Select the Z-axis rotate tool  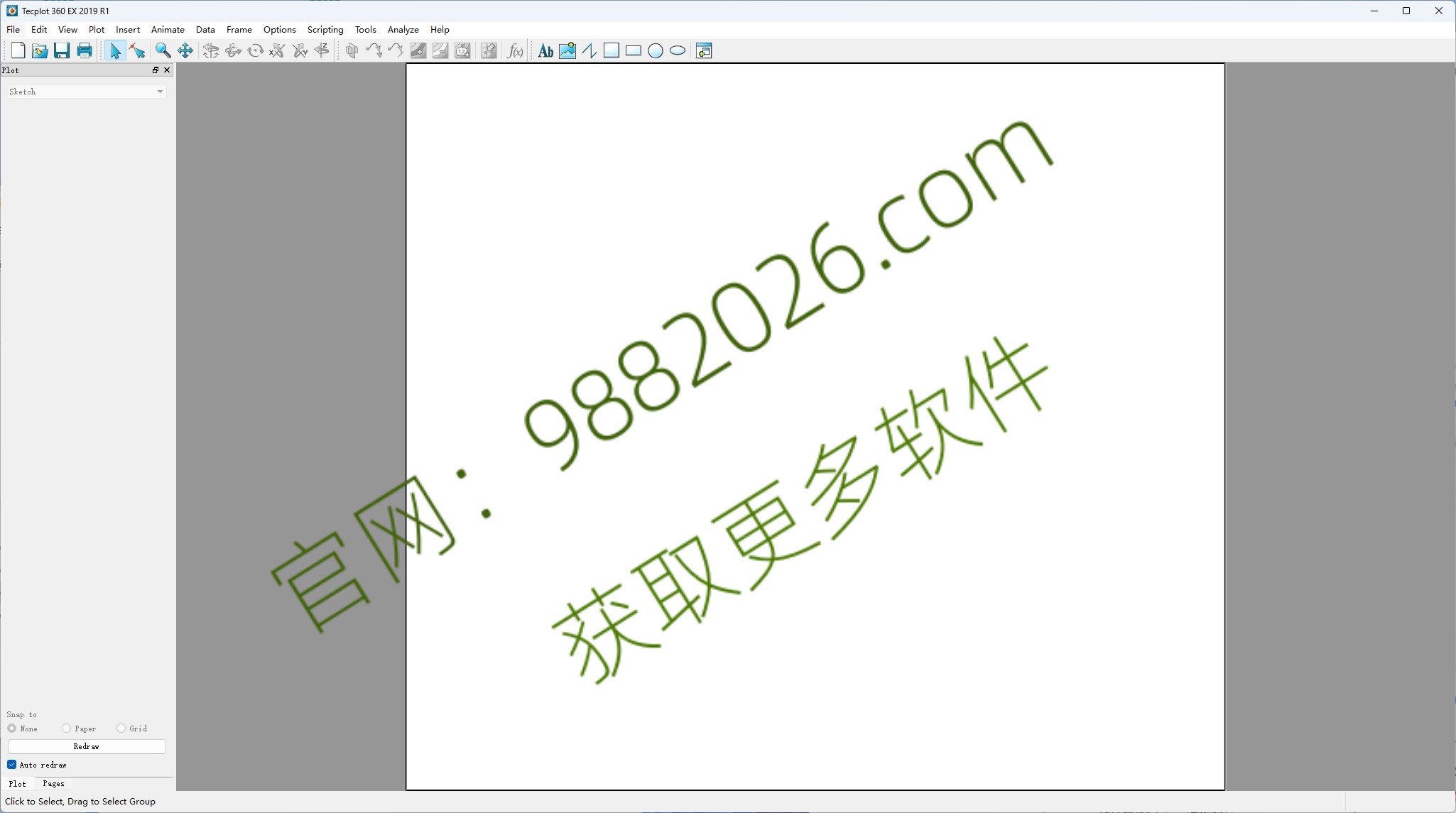322,50
